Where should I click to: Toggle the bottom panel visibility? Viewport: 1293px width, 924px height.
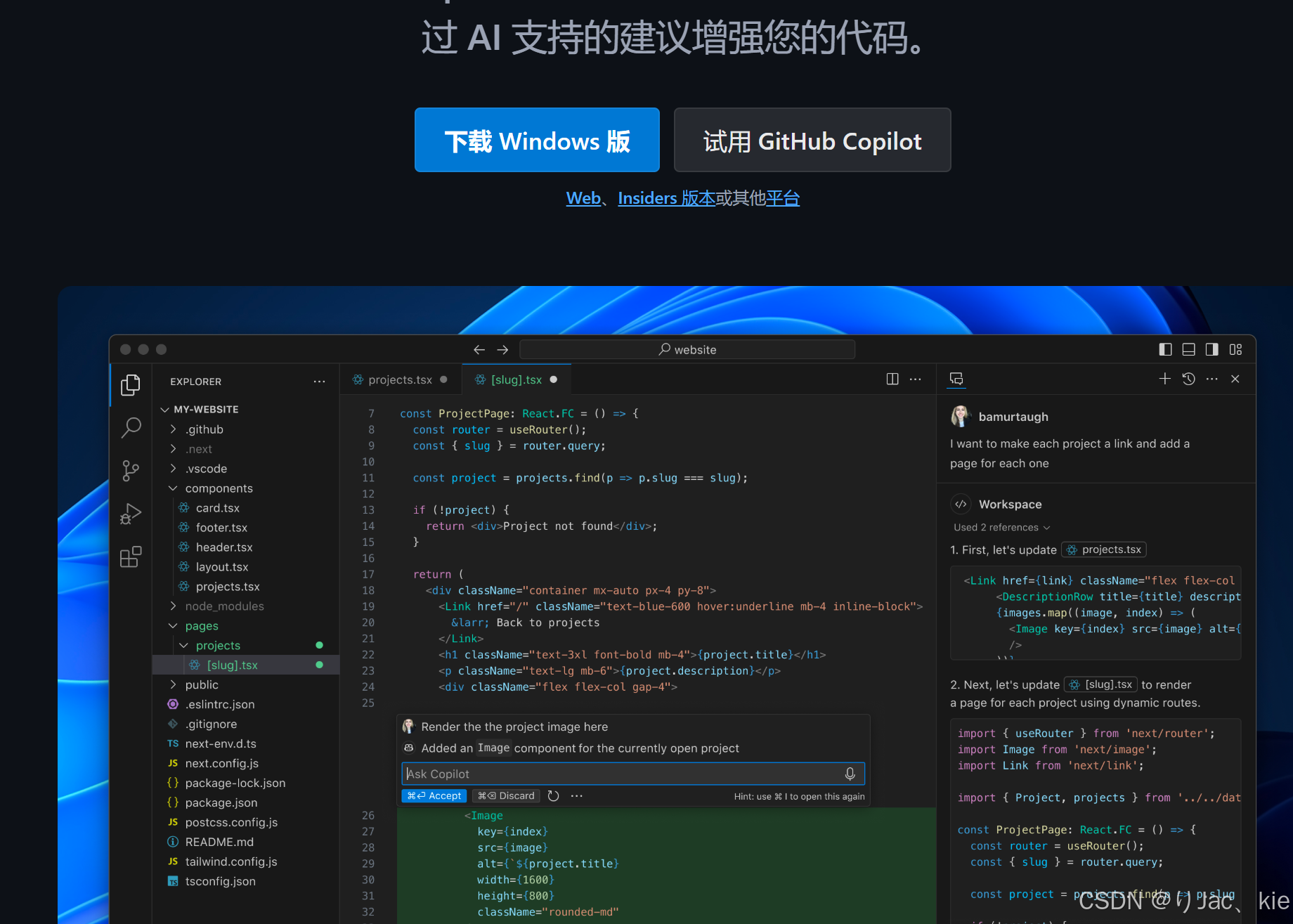(1188, 349)
